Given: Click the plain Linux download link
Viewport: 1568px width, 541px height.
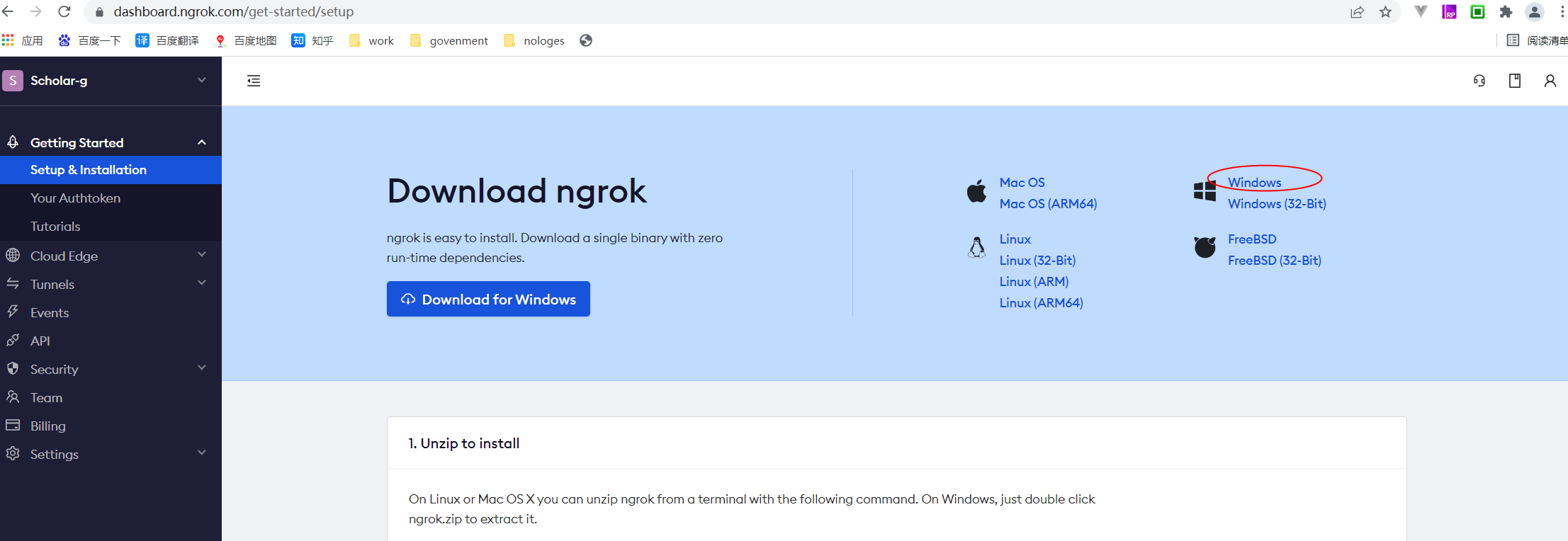Looking at the screenshot, I should click(1015, 239).
